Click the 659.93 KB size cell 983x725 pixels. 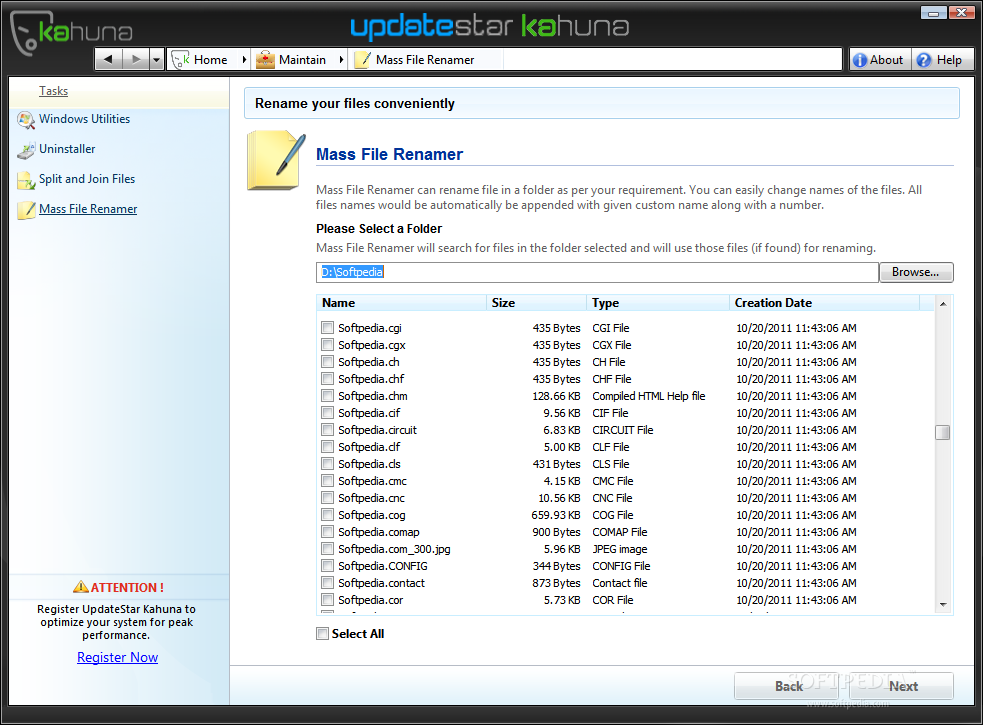[556, 515]
